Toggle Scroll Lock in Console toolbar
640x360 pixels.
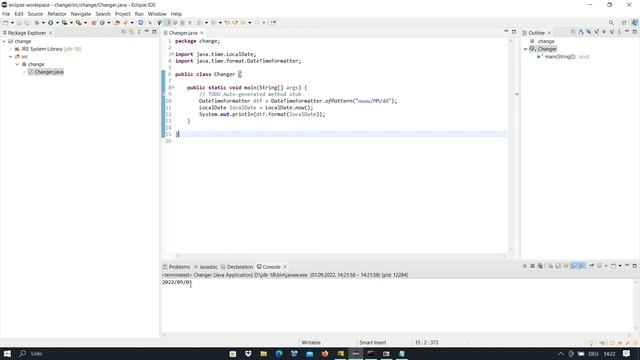coord(558,266)
